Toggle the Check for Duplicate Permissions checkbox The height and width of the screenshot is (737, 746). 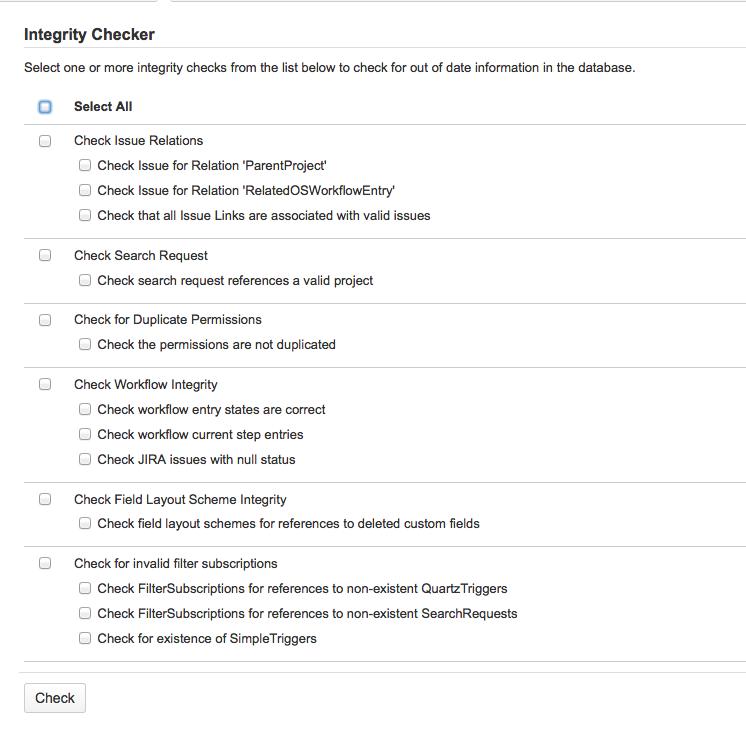[x=45, y=320]
